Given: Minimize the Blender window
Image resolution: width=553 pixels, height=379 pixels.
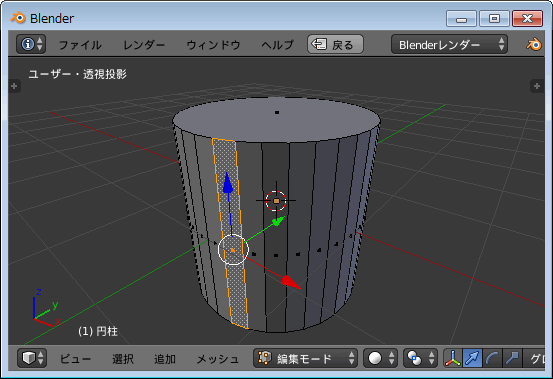Looking at the screenshot, I should pyautogui.click(x=461, y=19).
